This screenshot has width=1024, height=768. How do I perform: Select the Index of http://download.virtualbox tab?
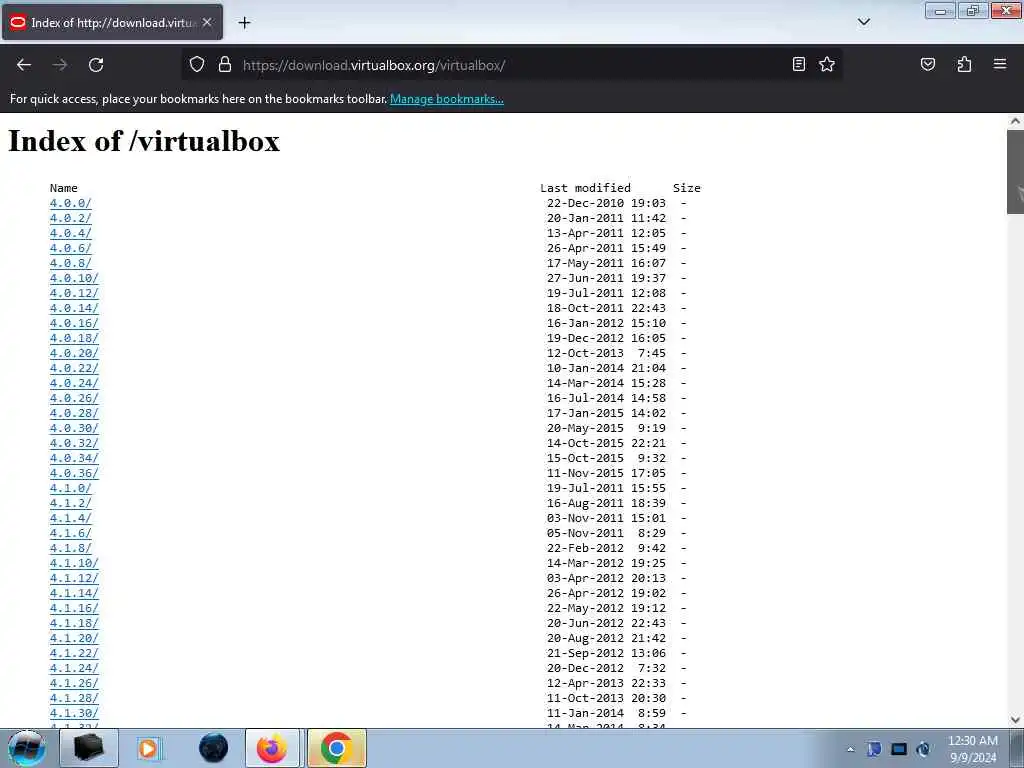[x=112, y=22]
